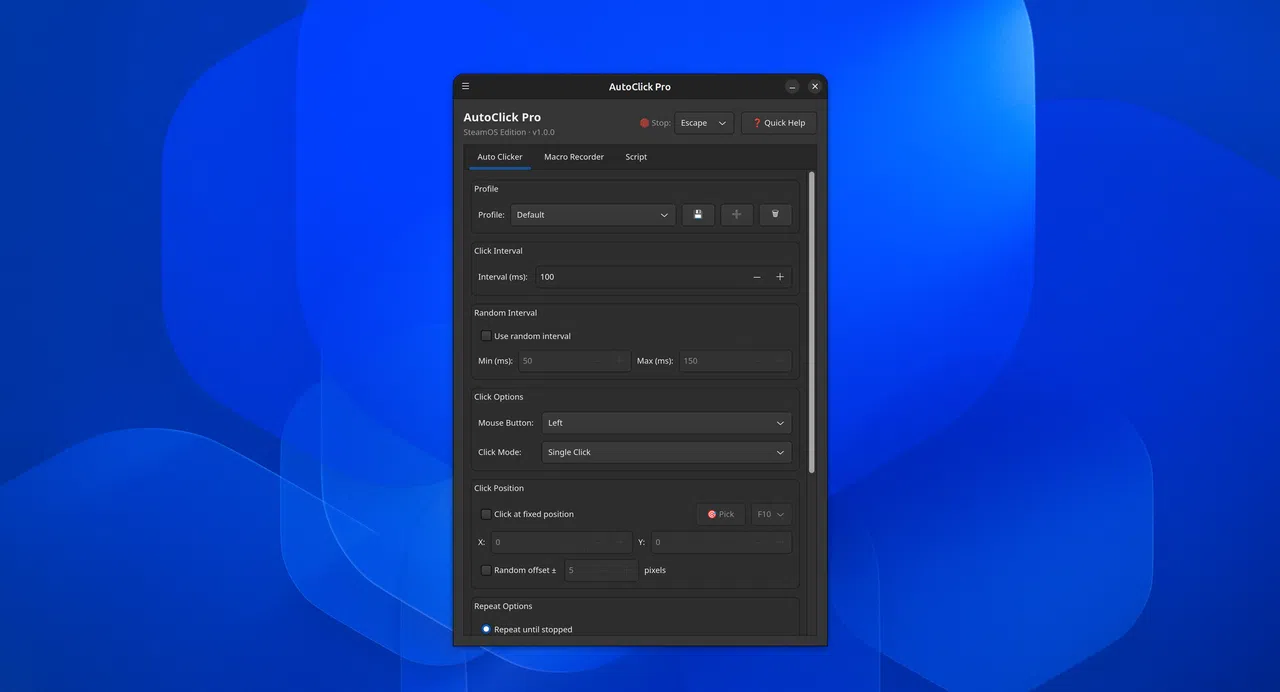The image size is (1280, 692).
Task: Switch to the Script tab
Action: pyautogui.click(x=636, y=157)
